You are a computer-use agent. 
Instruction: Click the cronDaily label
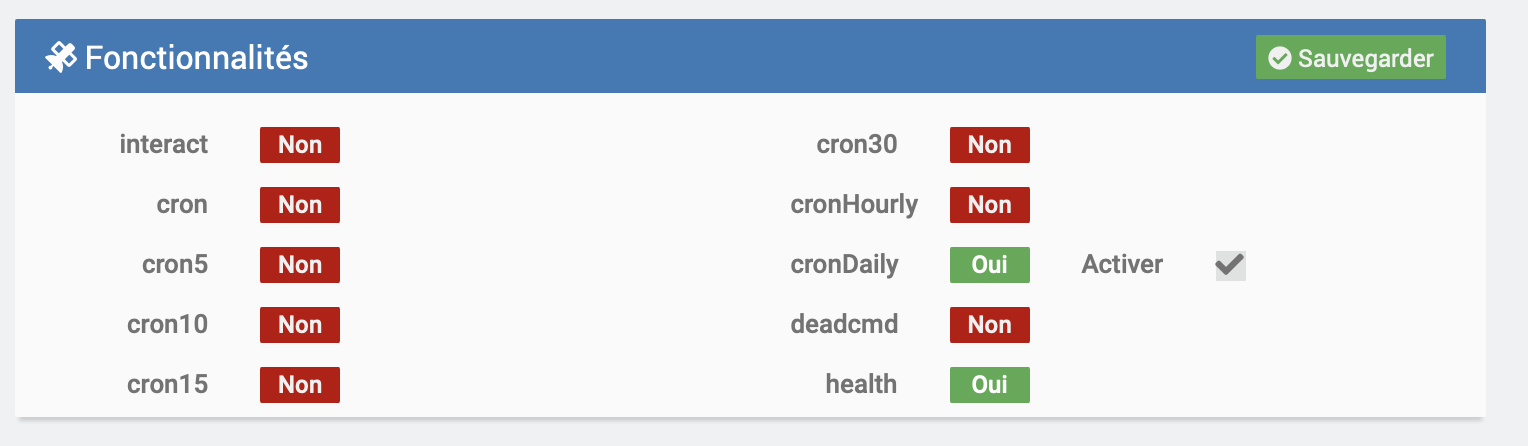point(845,265)
